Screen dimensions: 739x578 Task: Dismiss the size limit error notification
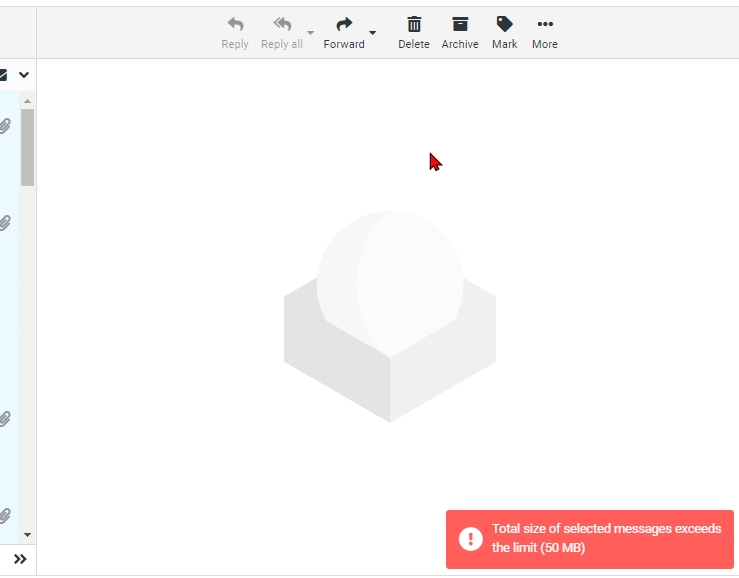[x=590, y=539]
